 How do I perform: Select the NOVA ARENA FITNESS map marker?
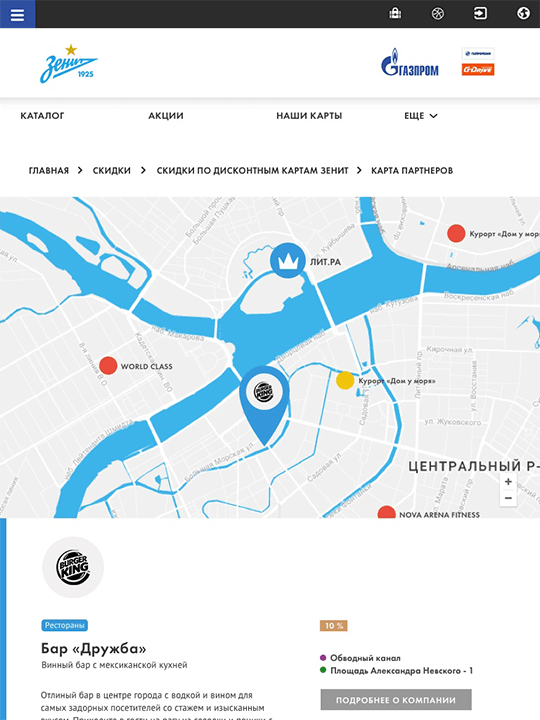[387, 512]
